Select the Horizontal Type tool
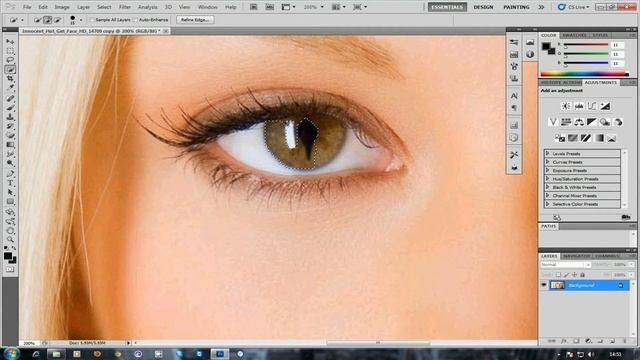The image size is (640, 360). coord(10,183)
